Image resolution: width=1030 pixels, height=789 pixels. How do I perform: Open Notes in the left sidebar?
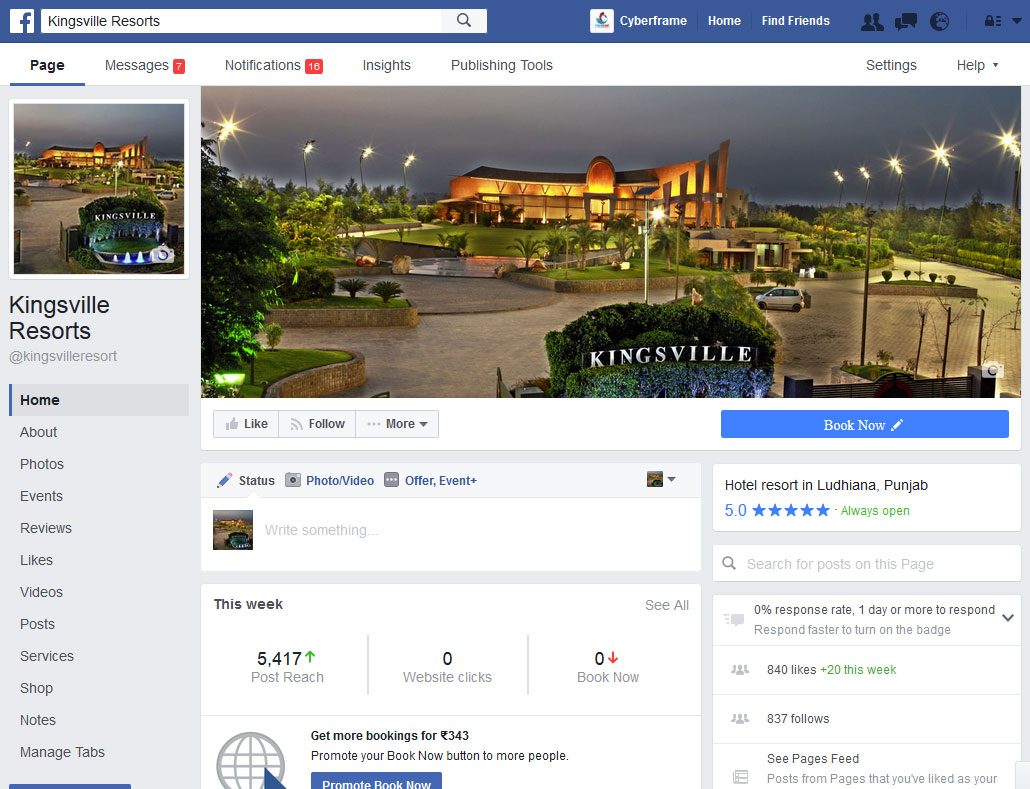[x=37, y=720]
